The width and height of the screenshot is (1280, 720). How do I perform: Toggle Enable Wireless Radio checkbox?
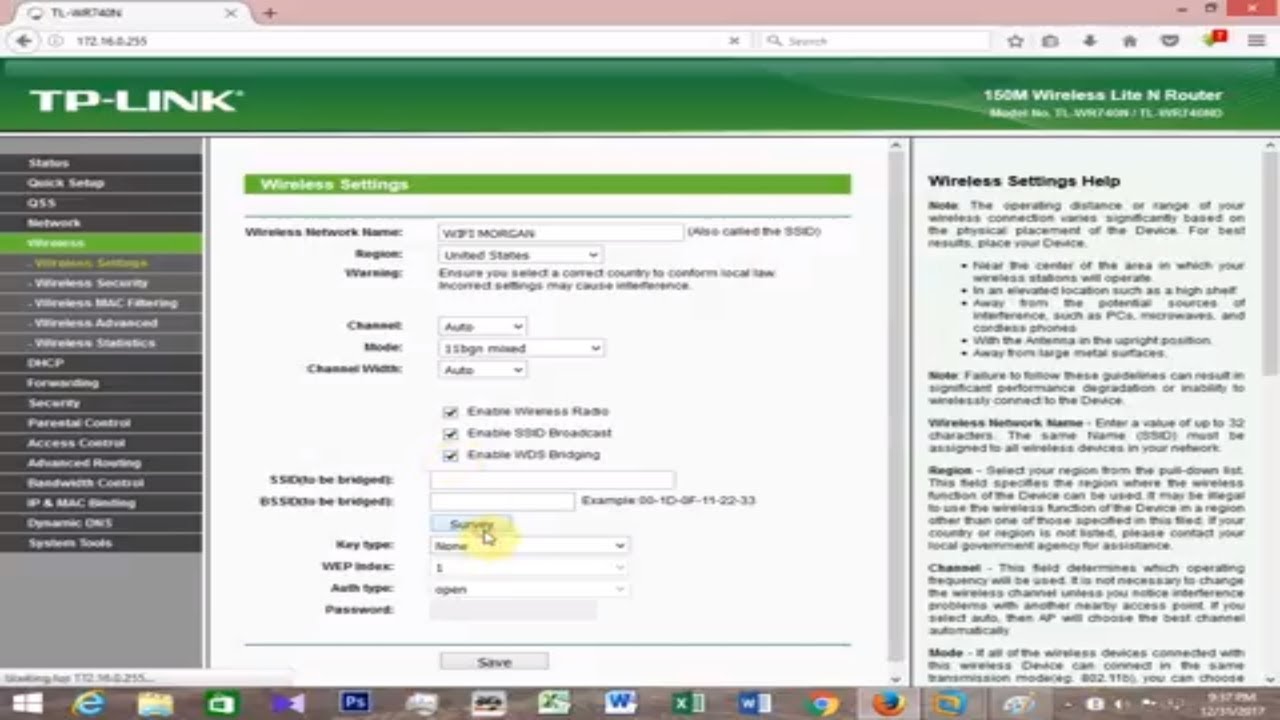pyautogui.click(x=450, y=412)
